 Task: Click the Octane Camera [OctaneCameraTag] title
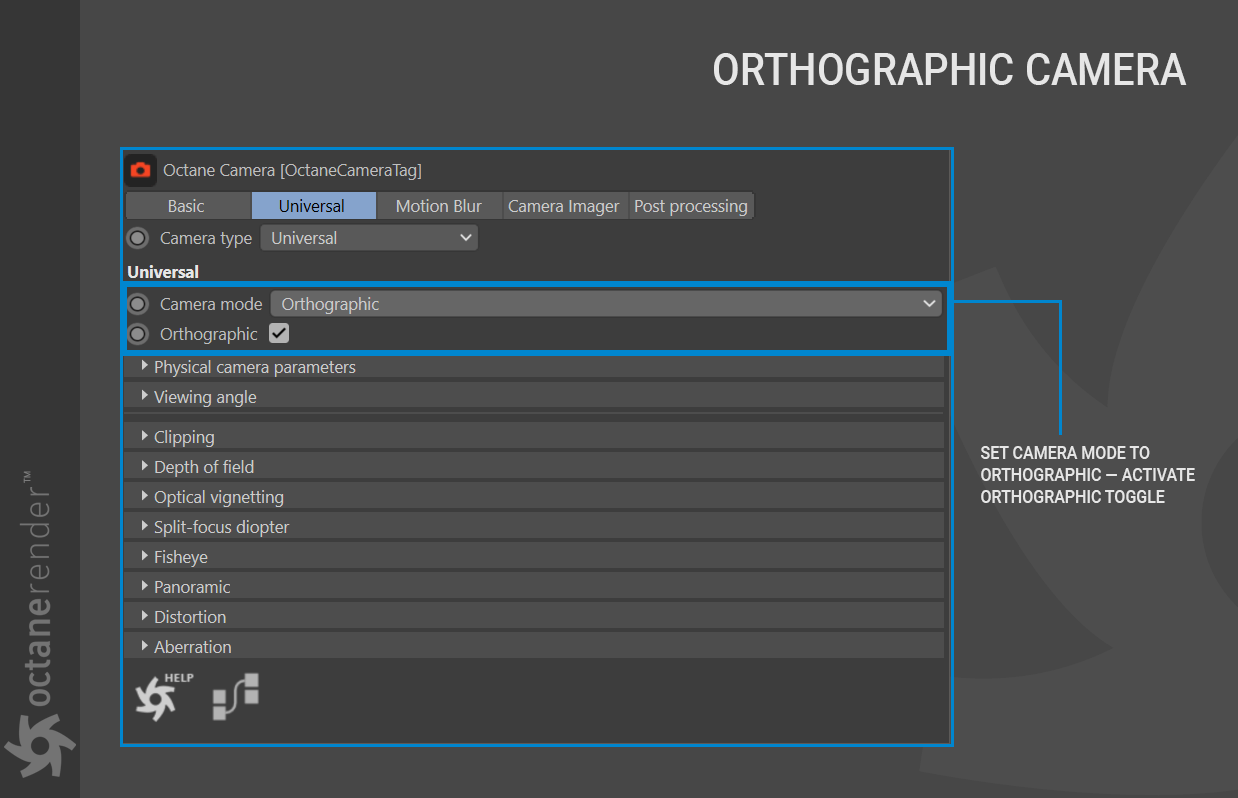(293, 171)
